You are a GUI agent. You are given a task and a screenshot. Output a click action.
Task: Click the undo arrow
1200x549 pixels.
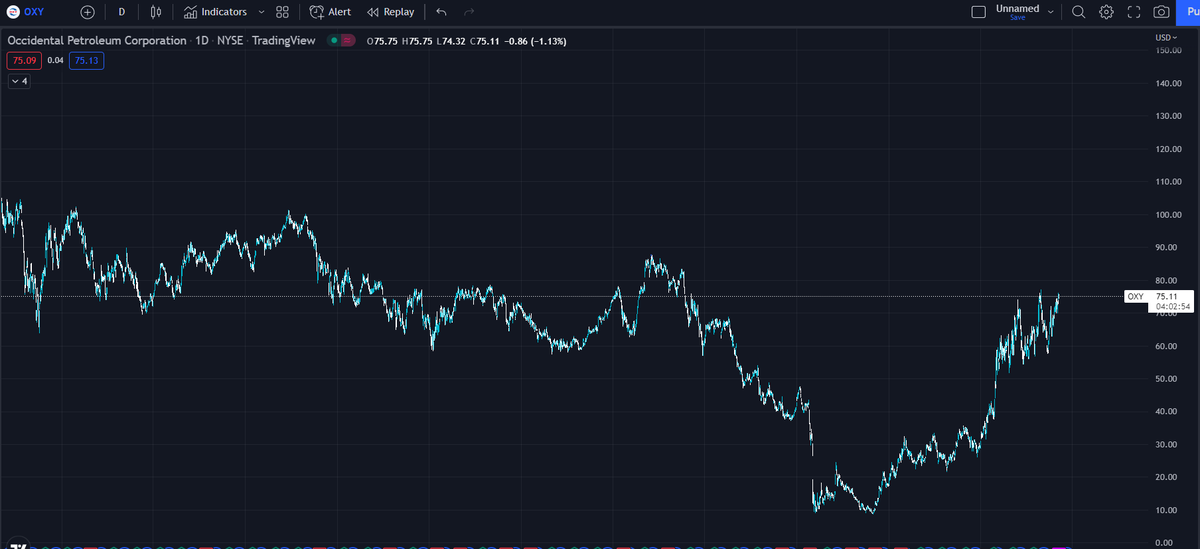coord(441,12)
